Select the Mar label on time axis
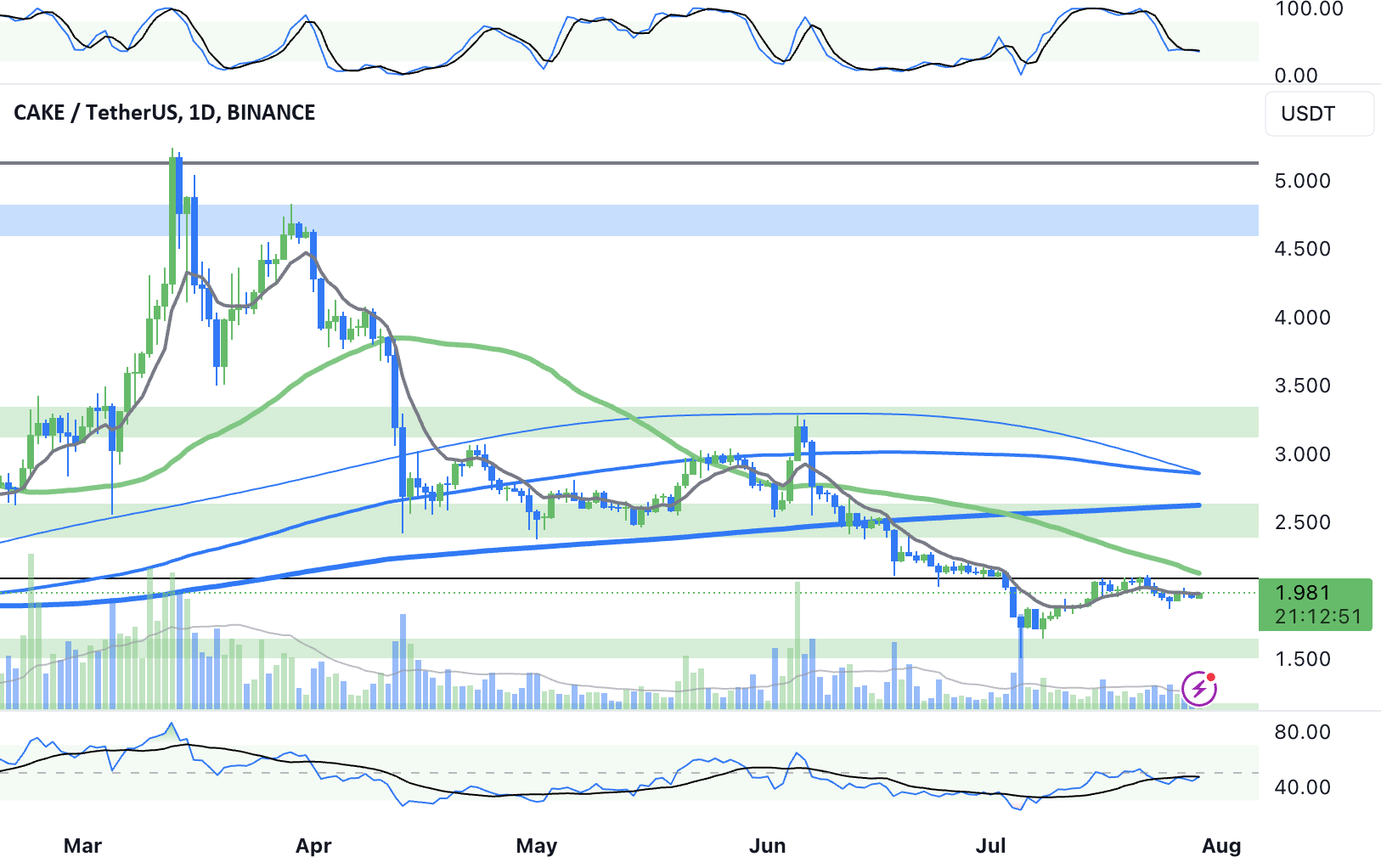1381x868 pixels. tap(83, 846)
